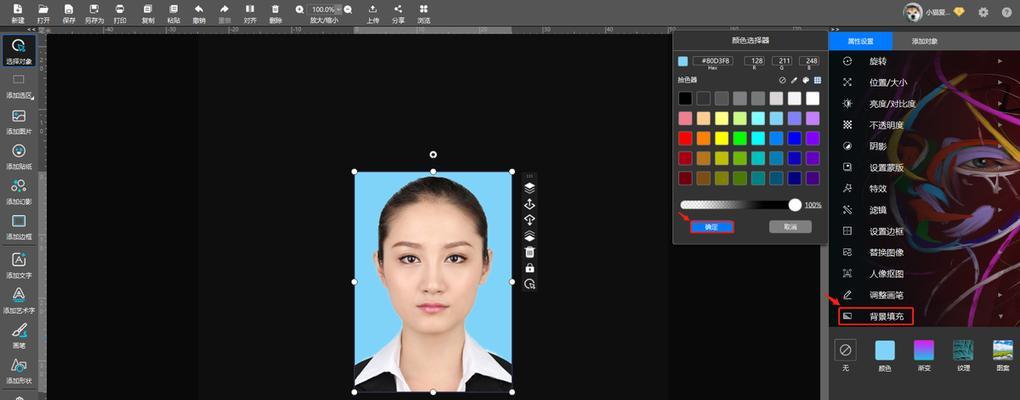This screenshot has width=1020, height=400.
Task: Switch to the 添加对象 tab
Action: pyautogui.click(x=924, y=41)
